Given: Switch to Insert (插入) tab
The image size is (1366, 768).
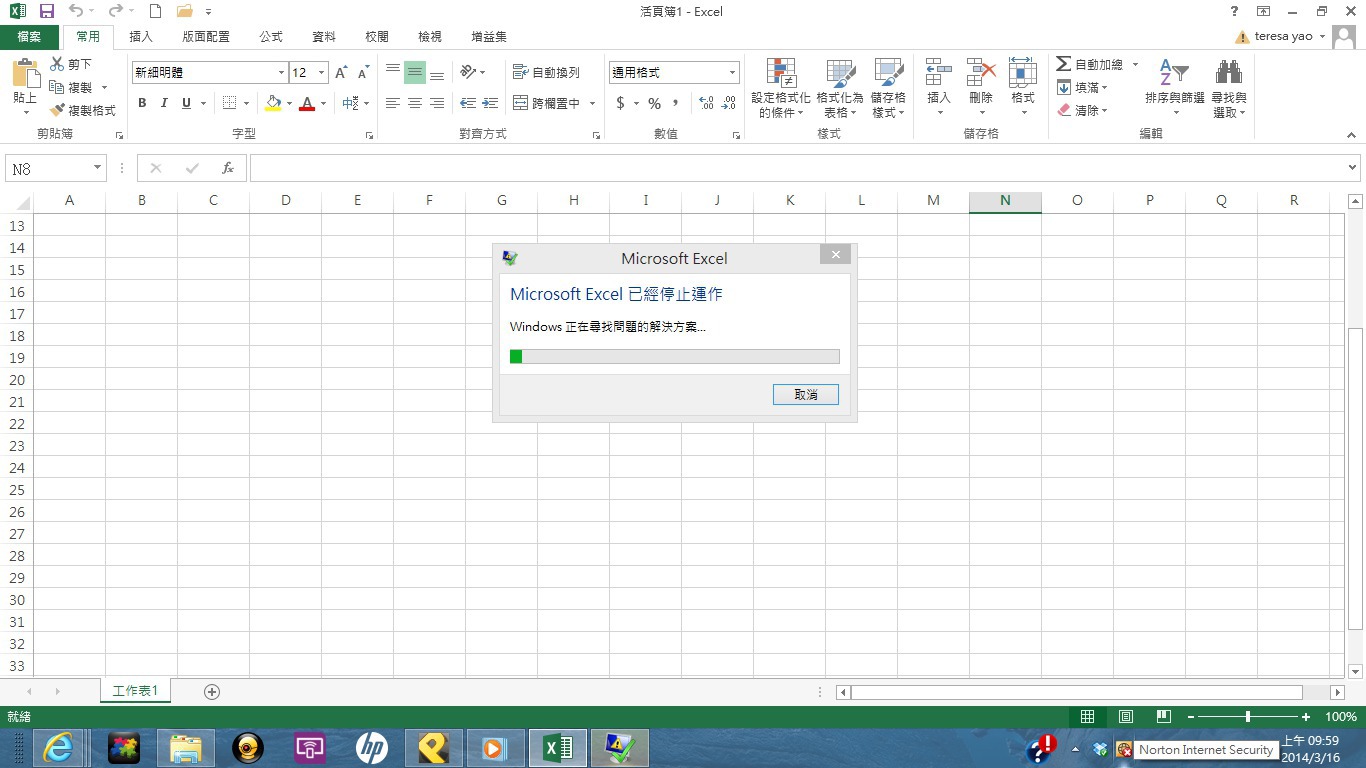Looking at the screenshot, I should (141, 37).
